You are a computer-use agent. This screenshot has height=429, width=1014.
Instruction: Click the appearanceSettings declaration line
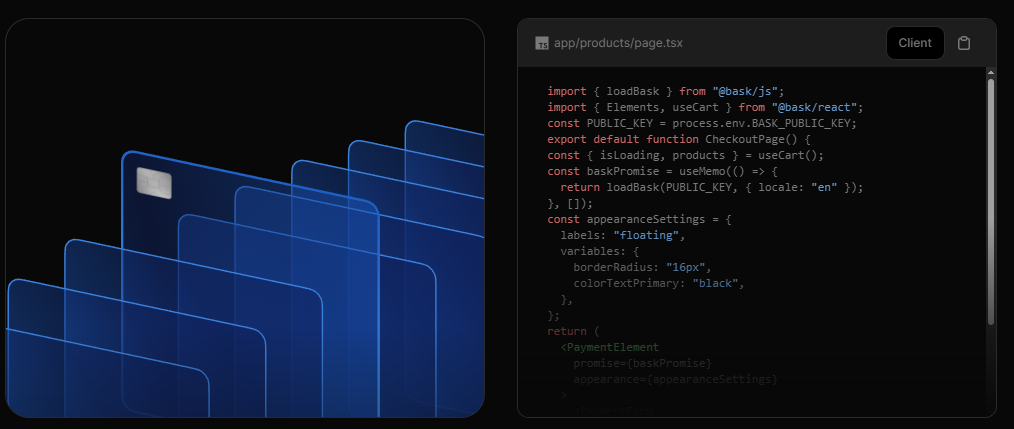[x=639, y=219]
